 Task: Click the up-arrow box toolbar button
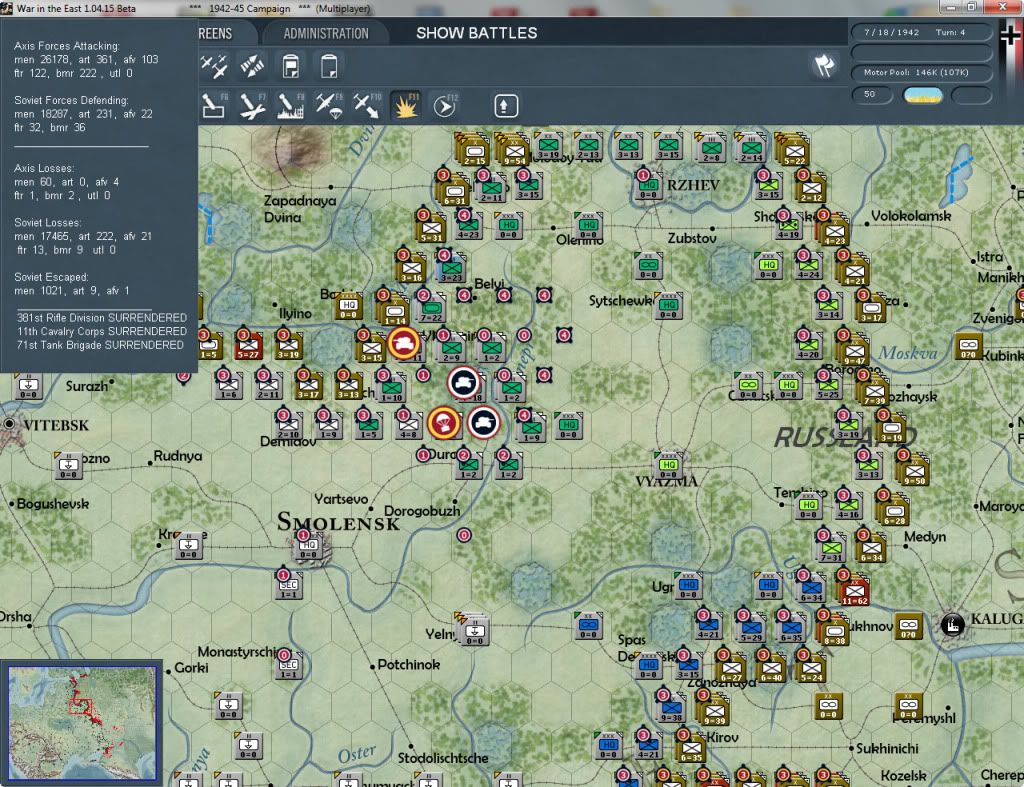pyautogui.click(x=505, y=106)
